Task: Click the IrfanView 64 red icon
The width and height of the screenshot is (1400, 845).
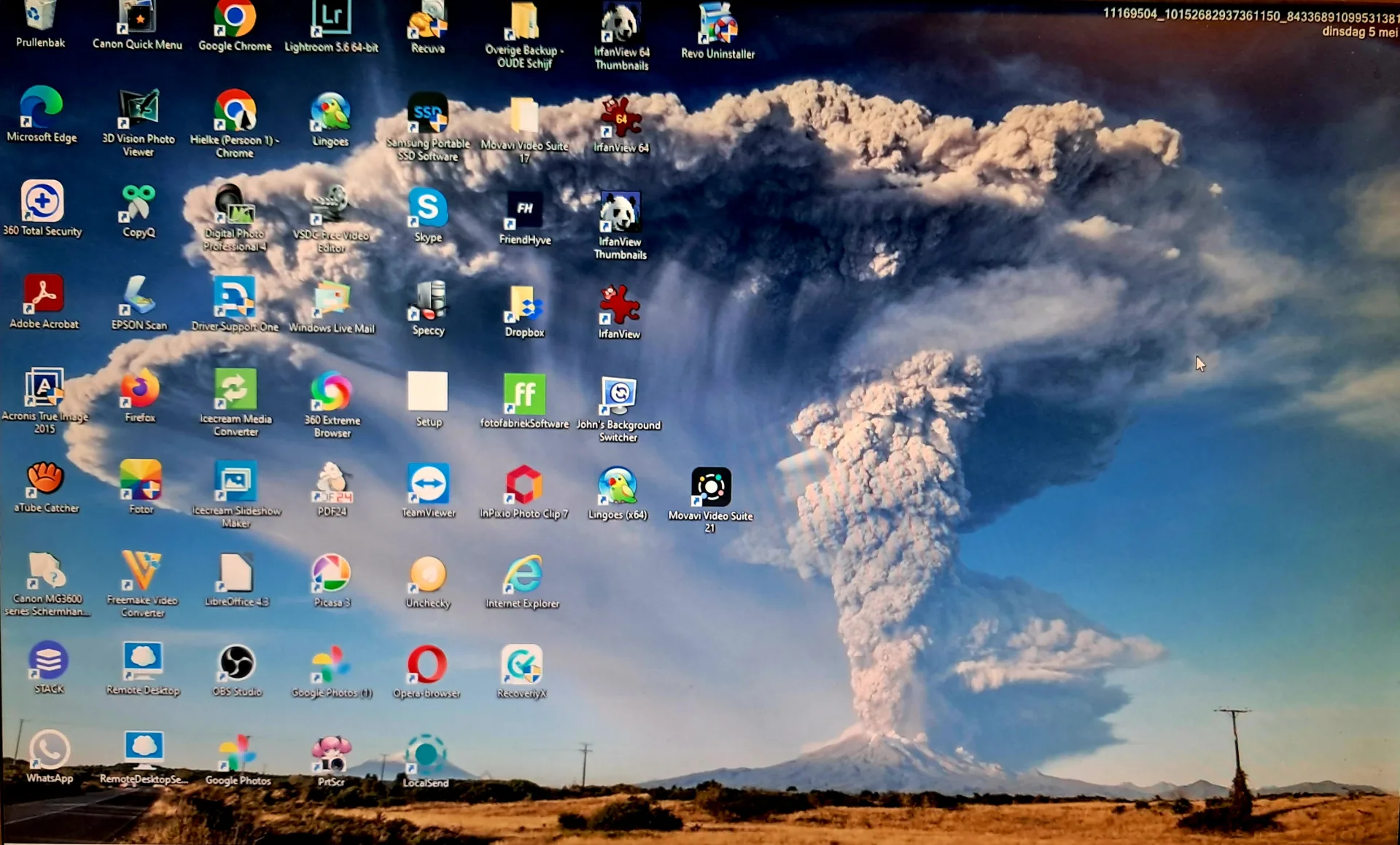Action: [621, 118]
